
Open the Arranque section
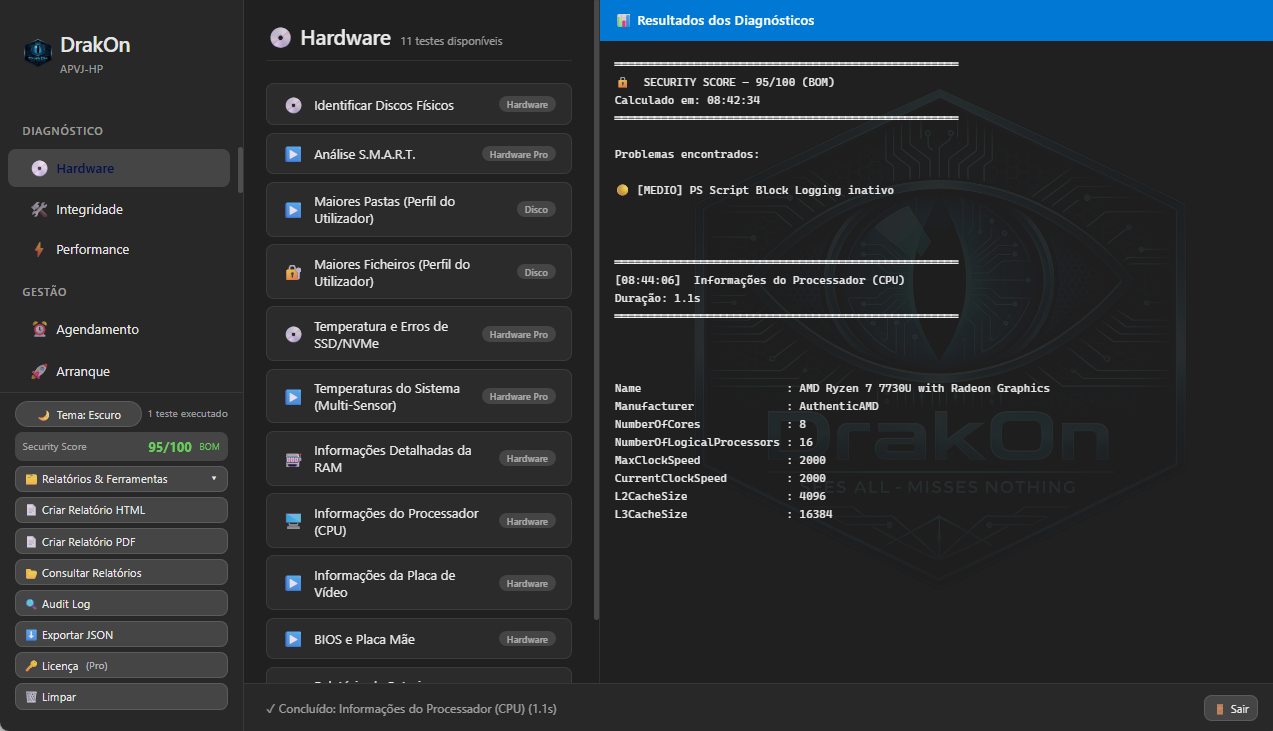click(x=119, y=371)
